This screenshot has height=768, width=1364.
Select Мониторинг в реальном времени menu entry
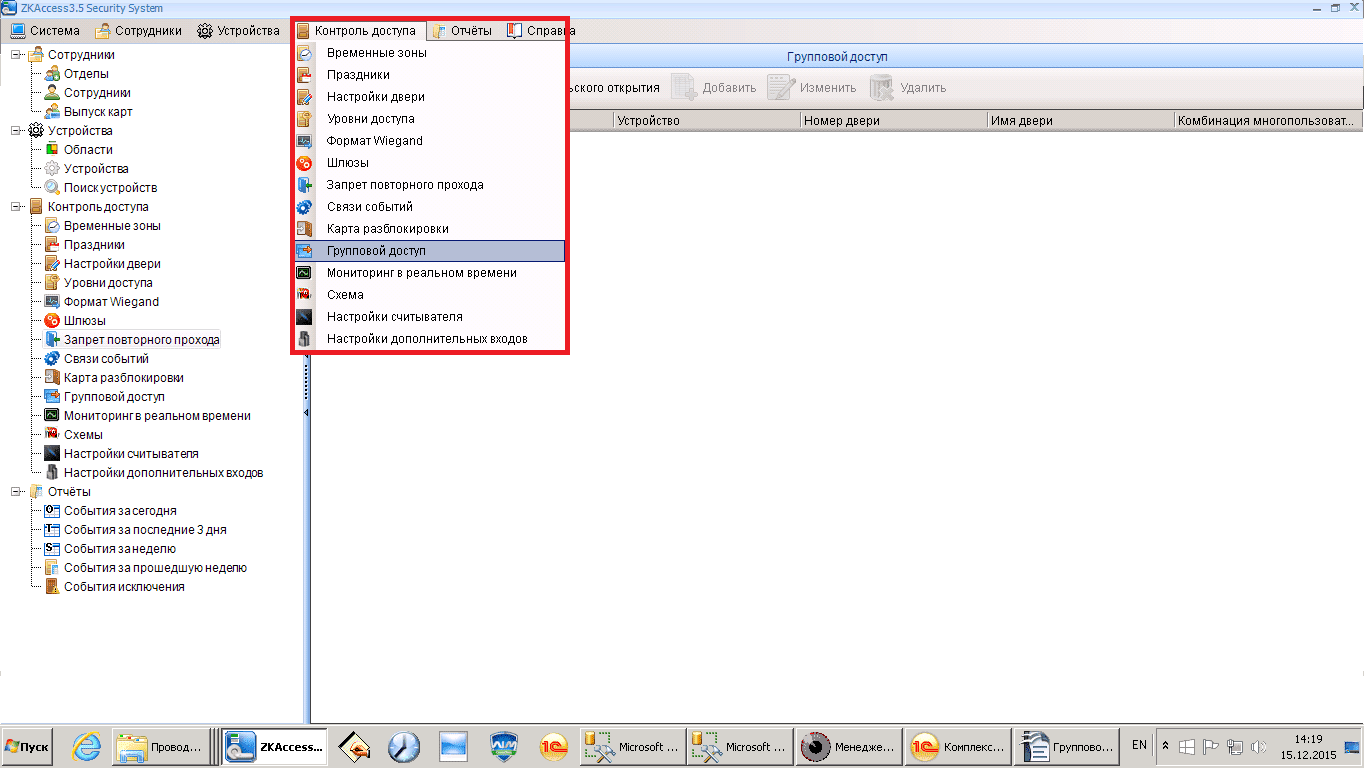(421, 273)
